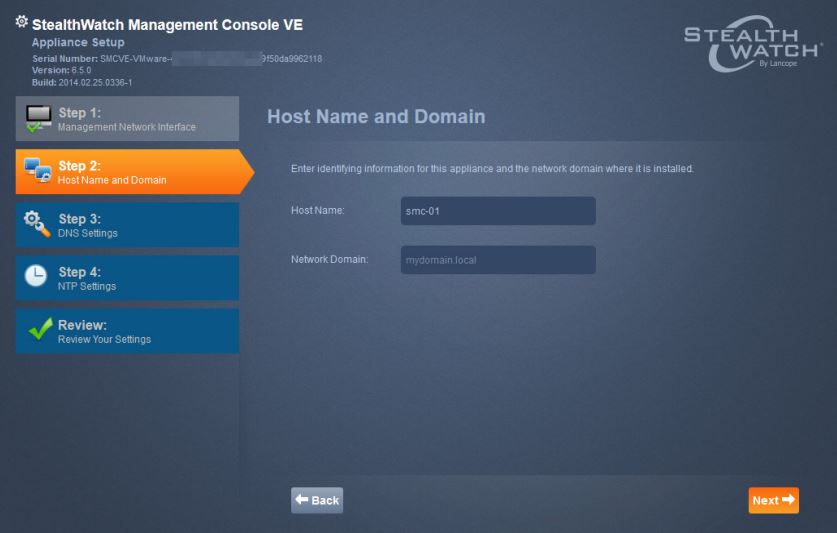
Task: Click the gear and wrench icon for Step 3
Action: 37,224
